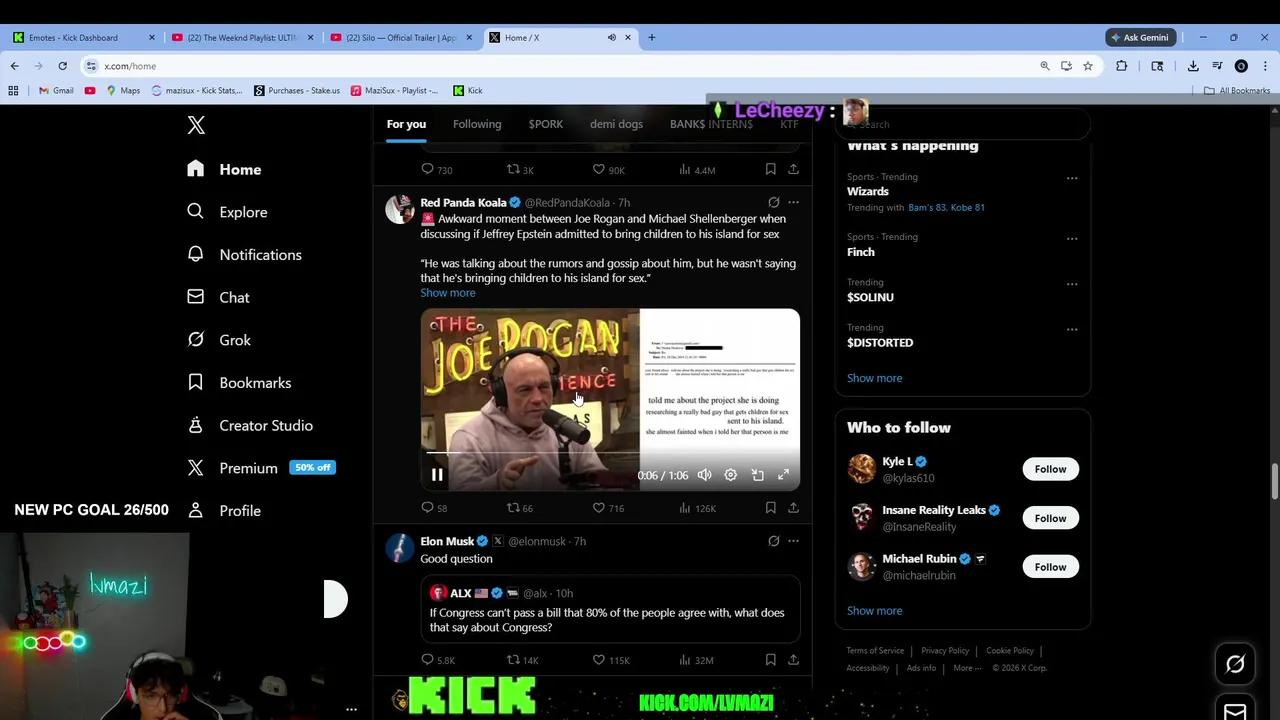Screen dimensions: 1280x720
Task: Open Terms of Service link
Action: 875,651
